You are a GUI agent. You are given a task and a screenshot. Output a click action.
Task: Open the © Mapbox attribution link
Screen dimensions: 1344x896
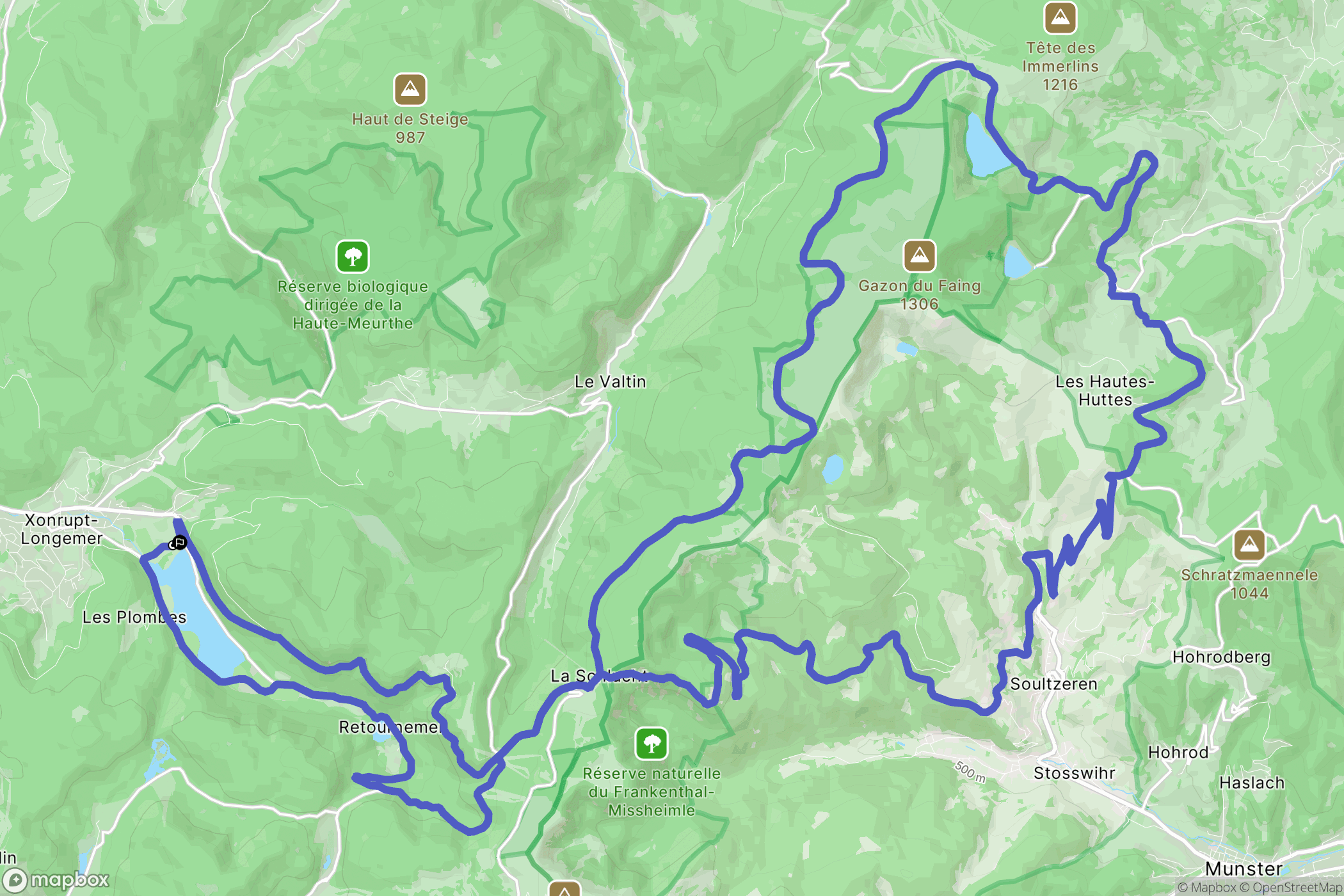click(1206, 887)
